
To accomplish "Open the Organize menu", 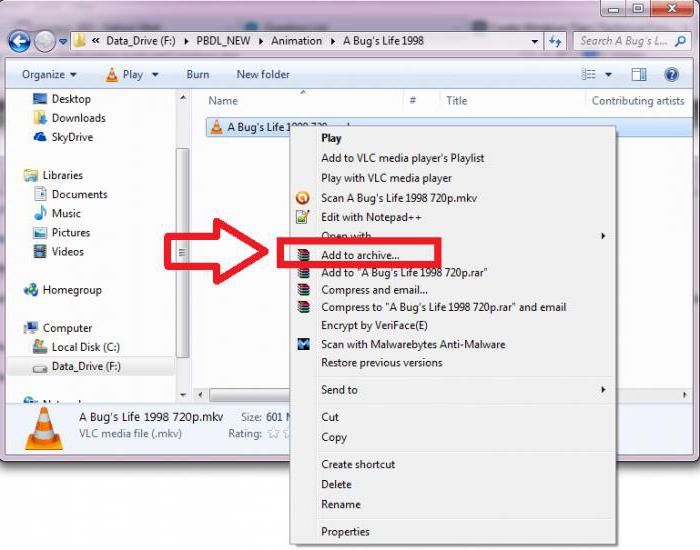I will pos(49,75).
